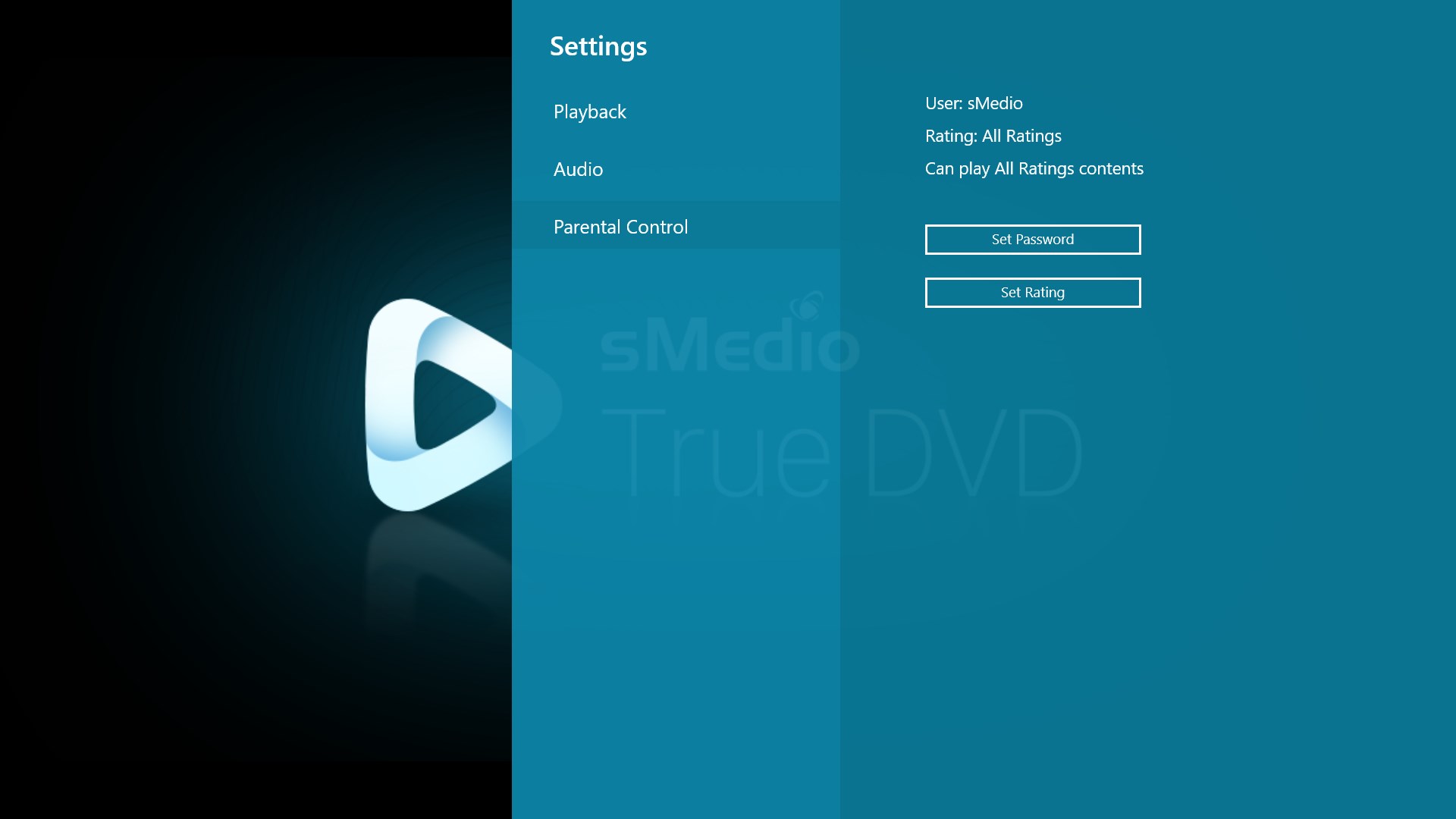Image resolution: width=1456 pixels, height=819 pixels.
Task: Click the User: sMedio label
Action: (x=973, y=103)
